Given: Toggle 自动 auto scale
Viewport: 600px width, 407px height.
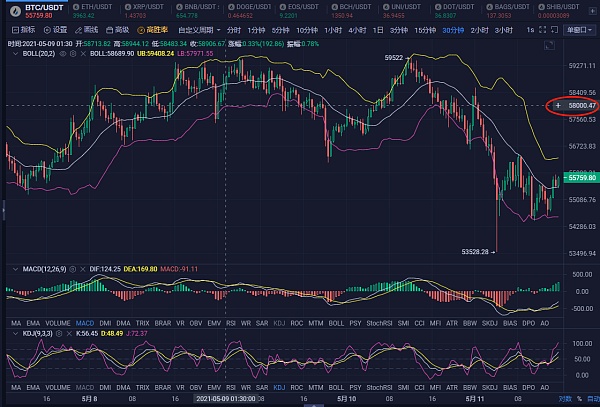Looking at the screenshot, I should click(x=593, y=399).
